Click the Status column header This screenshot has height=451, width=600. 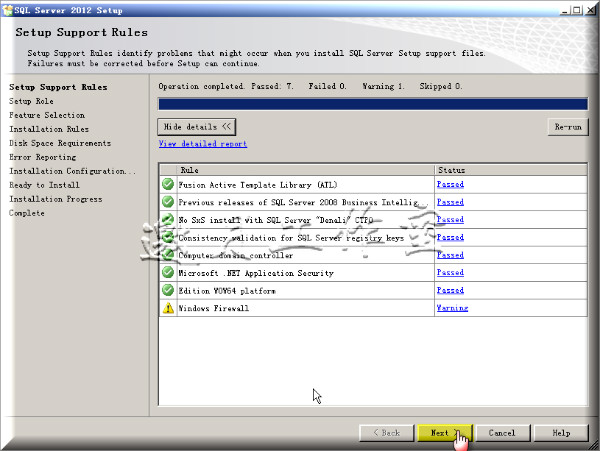pos(511,170)
